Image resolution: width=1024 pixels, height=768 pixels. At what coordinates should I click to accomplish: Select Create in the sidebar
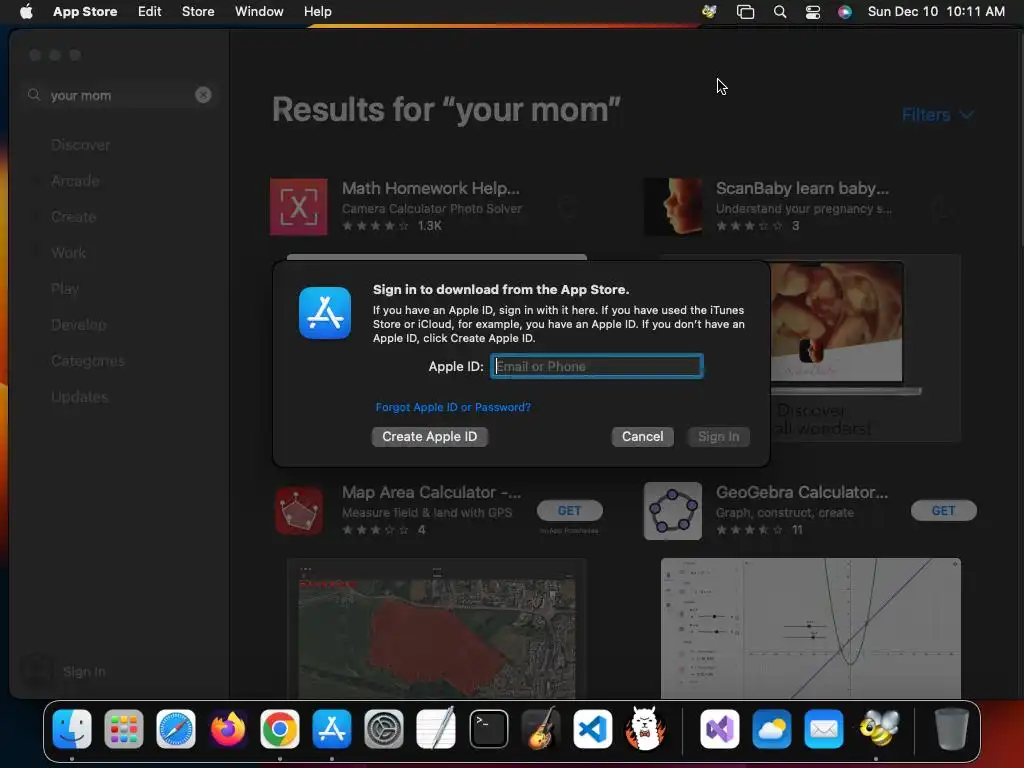(x=74, y=217)
